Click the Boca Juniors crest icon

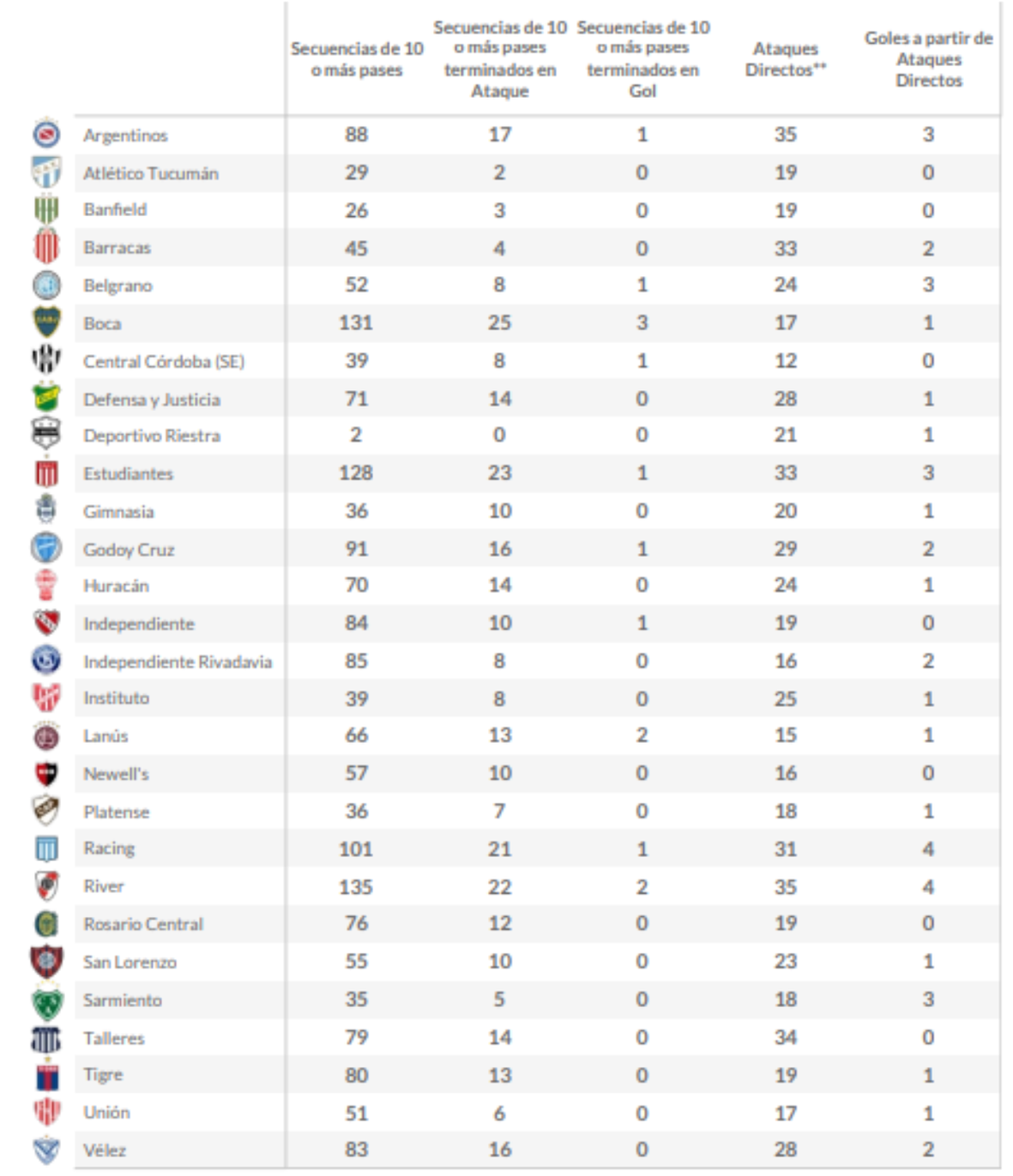(46, 322)
